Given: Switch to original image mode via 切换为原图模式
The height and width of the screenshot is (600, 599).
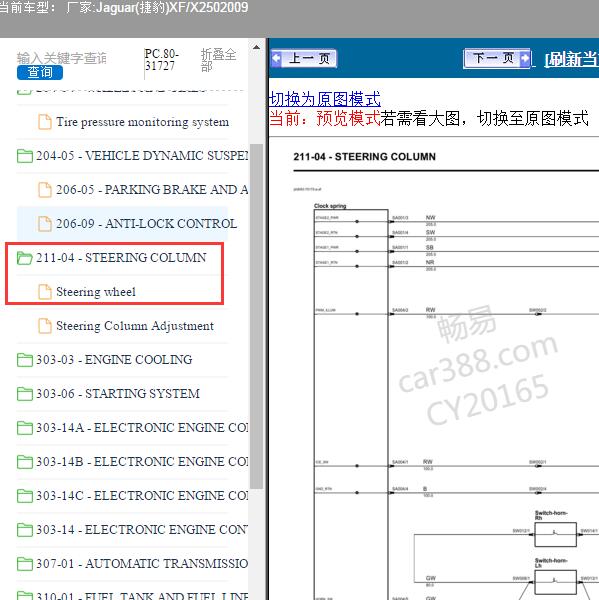Looking at the screenshot, I should 325,99.
